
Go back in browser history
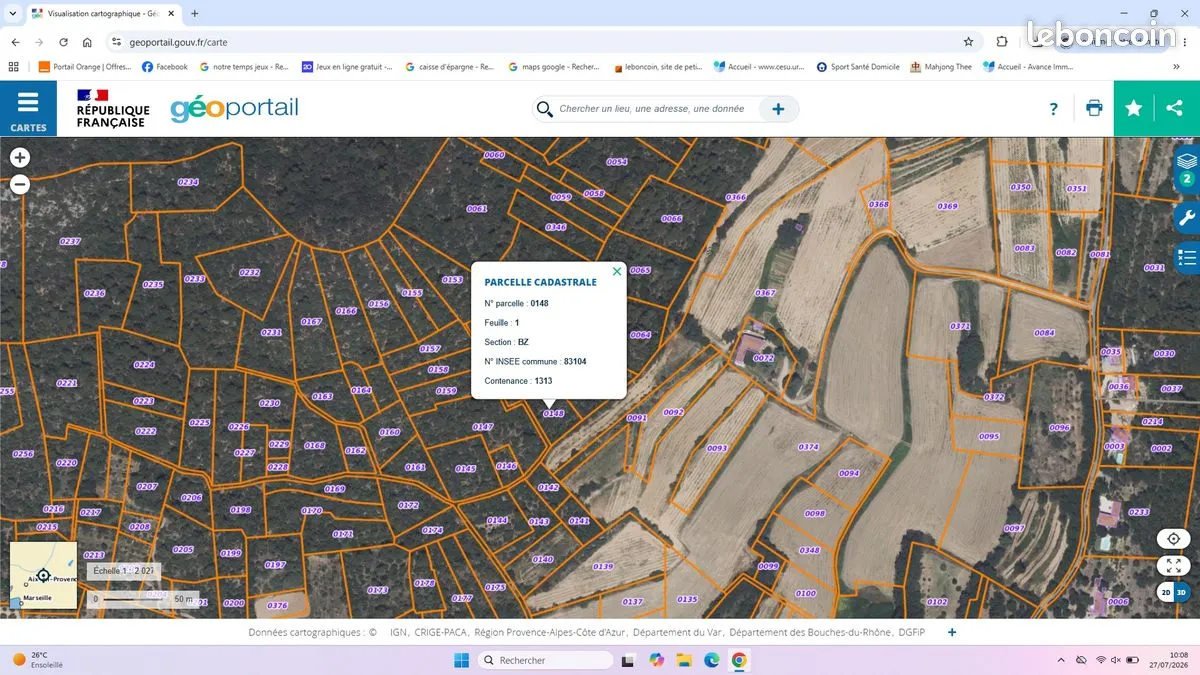[x=15, y=42]
